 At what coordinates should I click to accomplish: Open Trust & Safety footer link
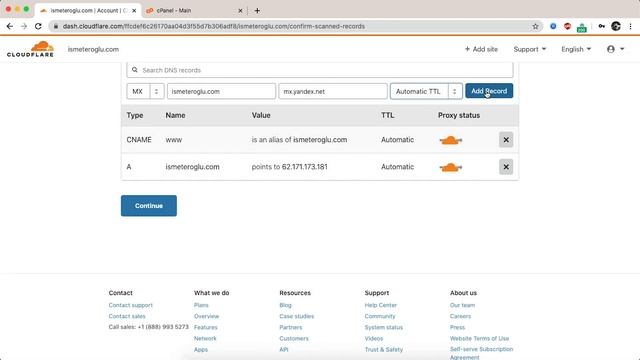(384, 349)
